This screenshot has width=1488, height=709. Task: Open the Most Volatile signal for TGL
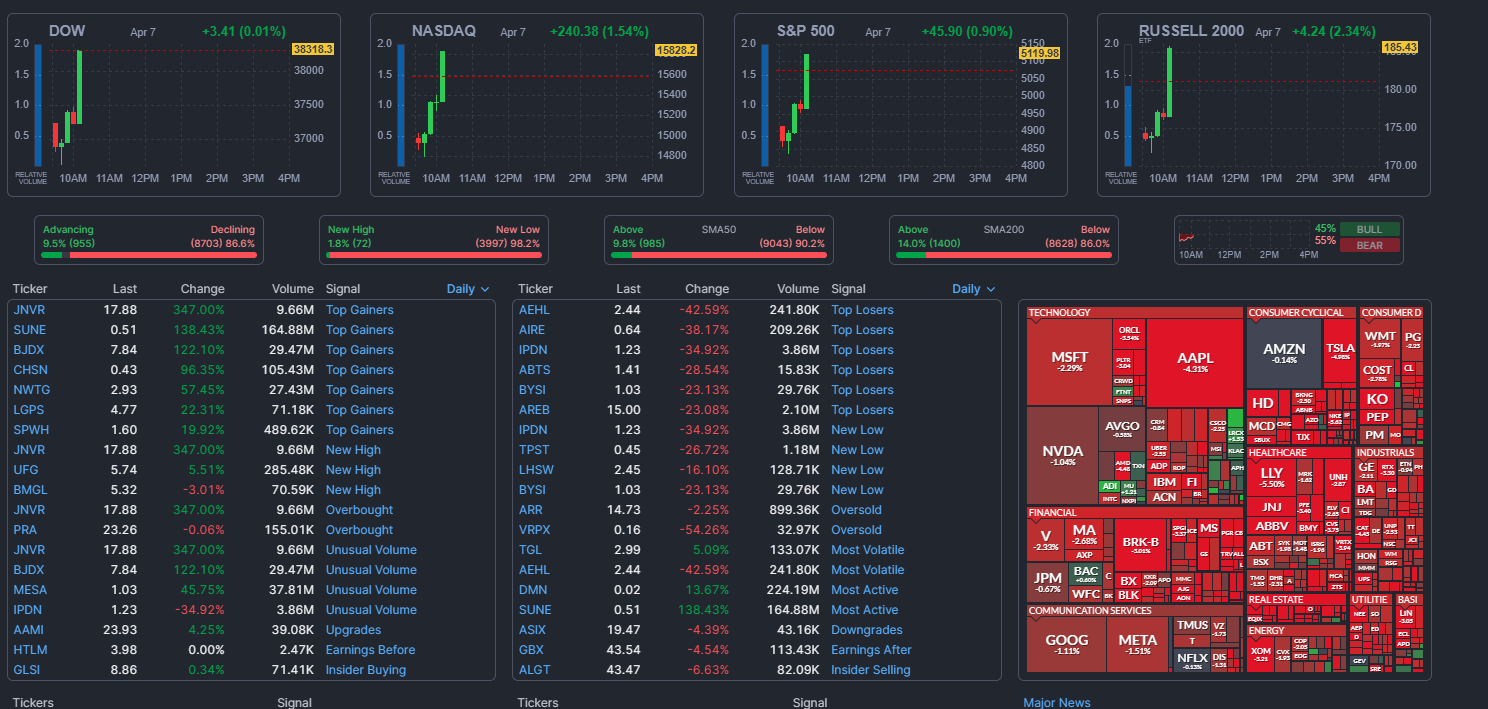point(868,550)
